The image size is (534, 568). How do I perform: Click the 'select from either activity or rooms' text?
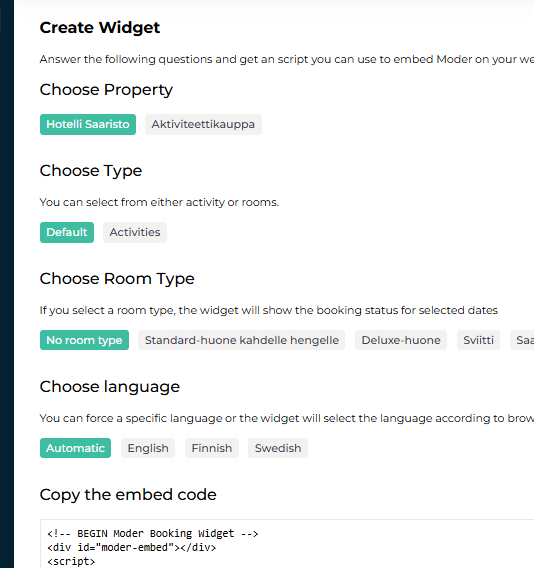tap(159, 202)
